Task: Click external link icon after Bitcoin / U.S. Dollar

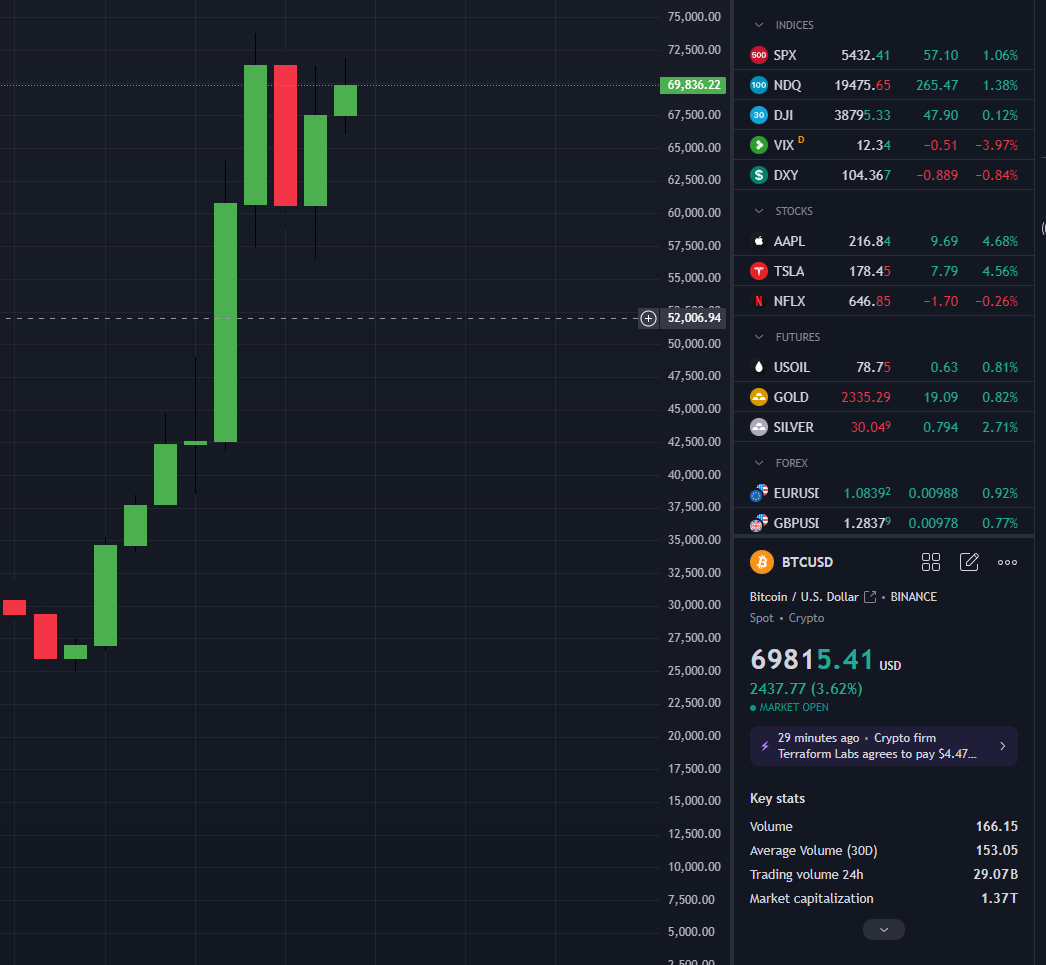Action: [x=870, y=597]
